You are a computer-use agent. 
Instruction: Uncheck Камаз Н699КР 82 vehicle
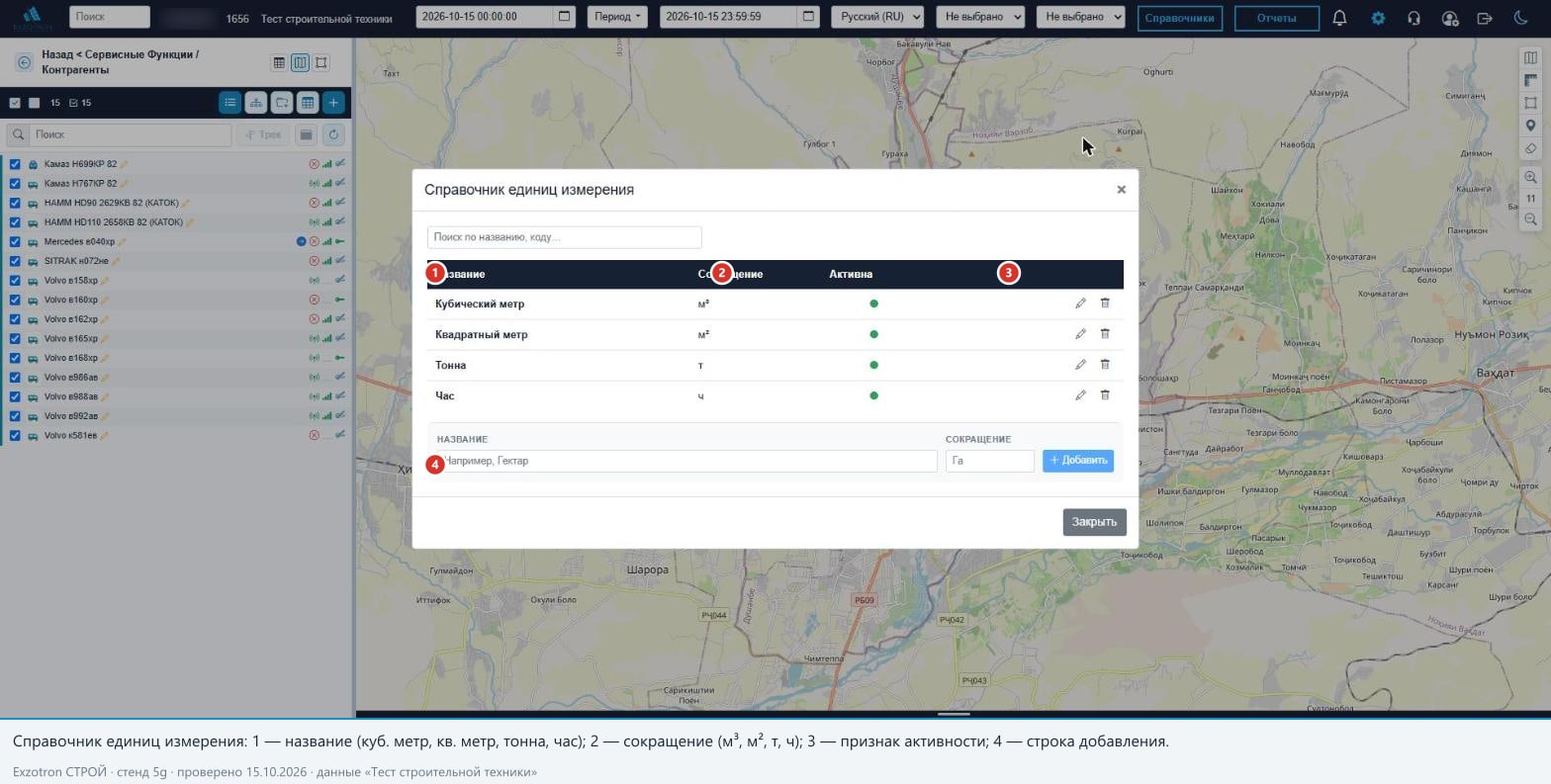coord(15,164)
